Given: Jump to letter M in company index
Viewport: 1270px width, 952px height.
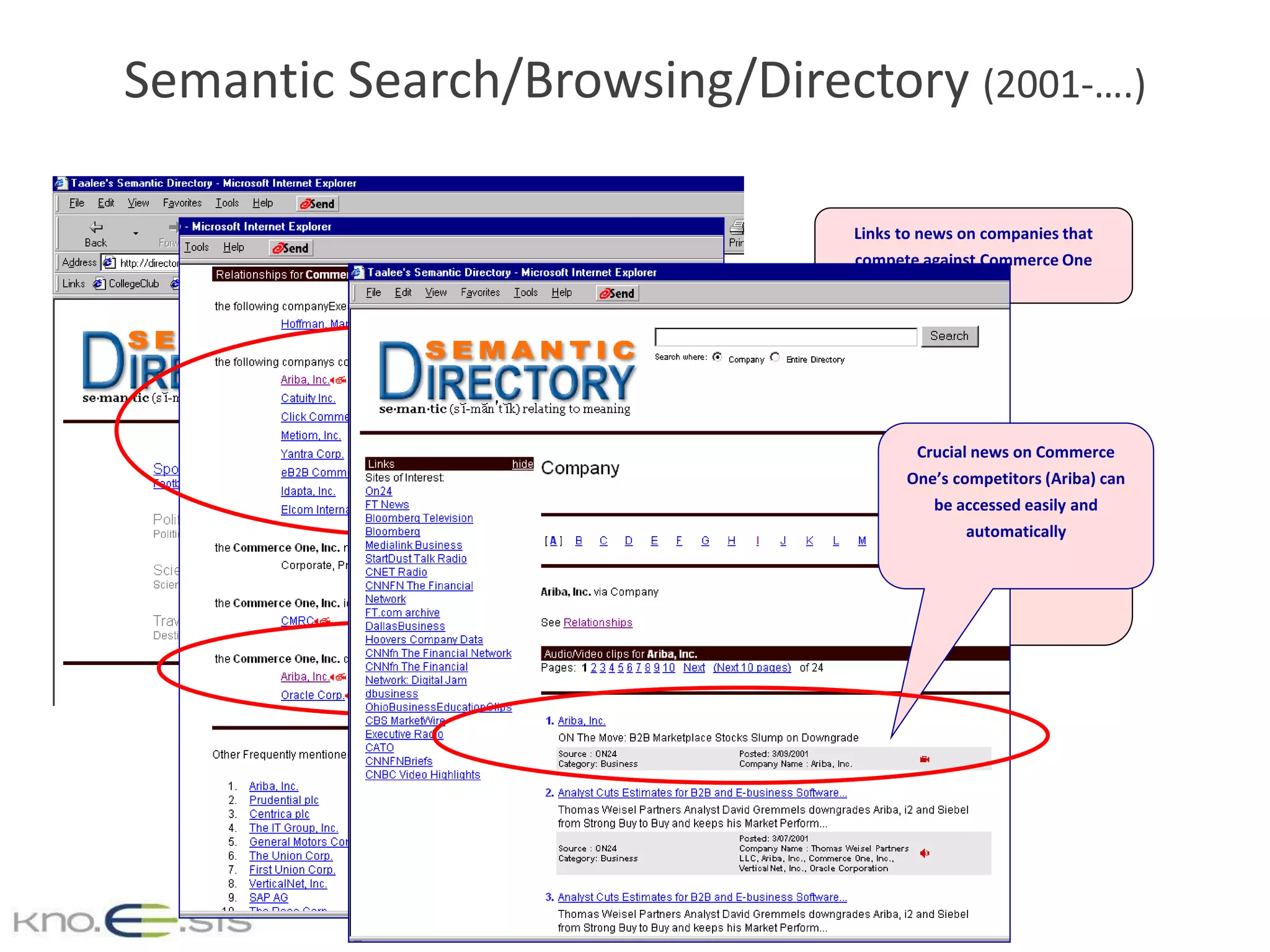Looking at the screenshot, I should click(x=862, y=541).
